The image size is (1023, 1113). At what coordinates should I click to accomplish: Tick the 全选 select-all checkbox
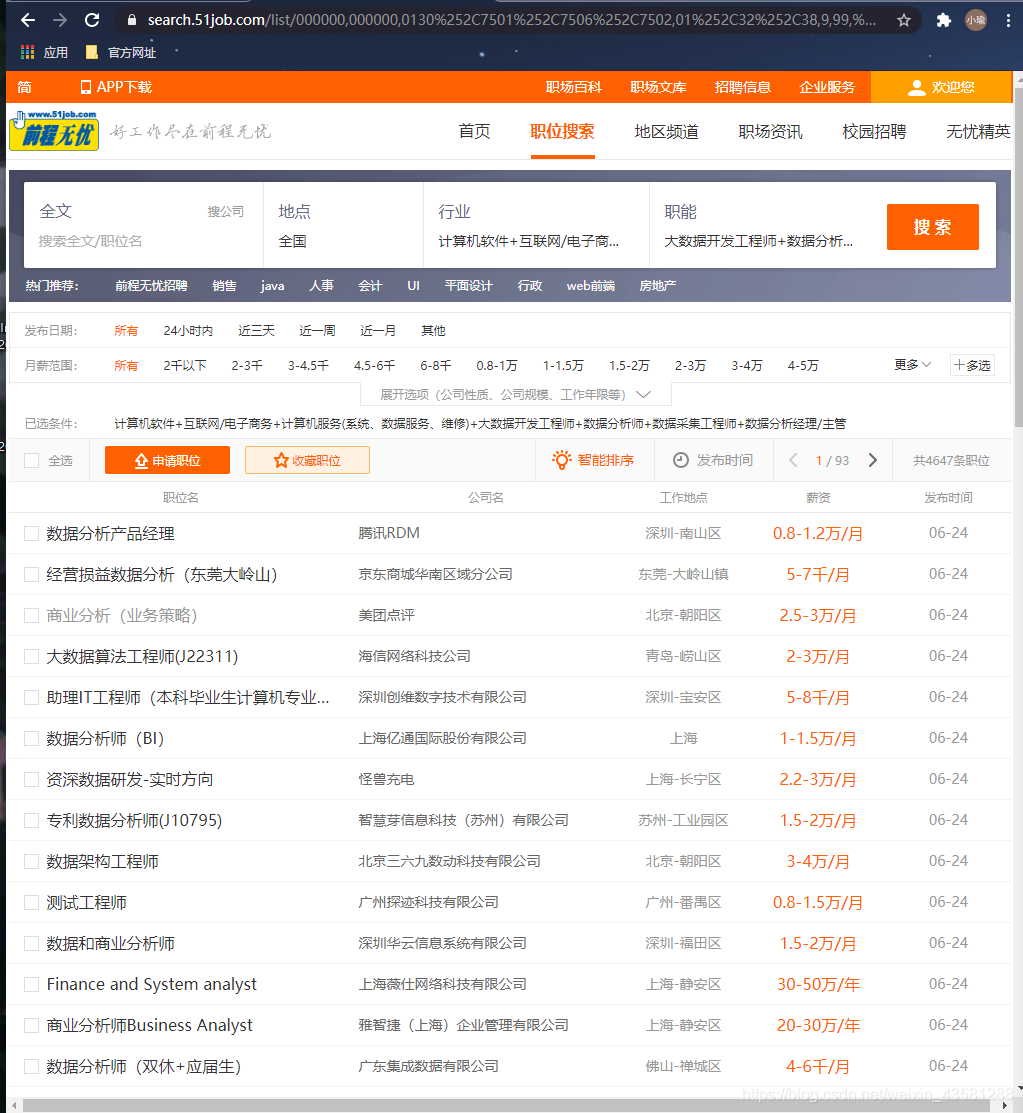coord(31,460)
